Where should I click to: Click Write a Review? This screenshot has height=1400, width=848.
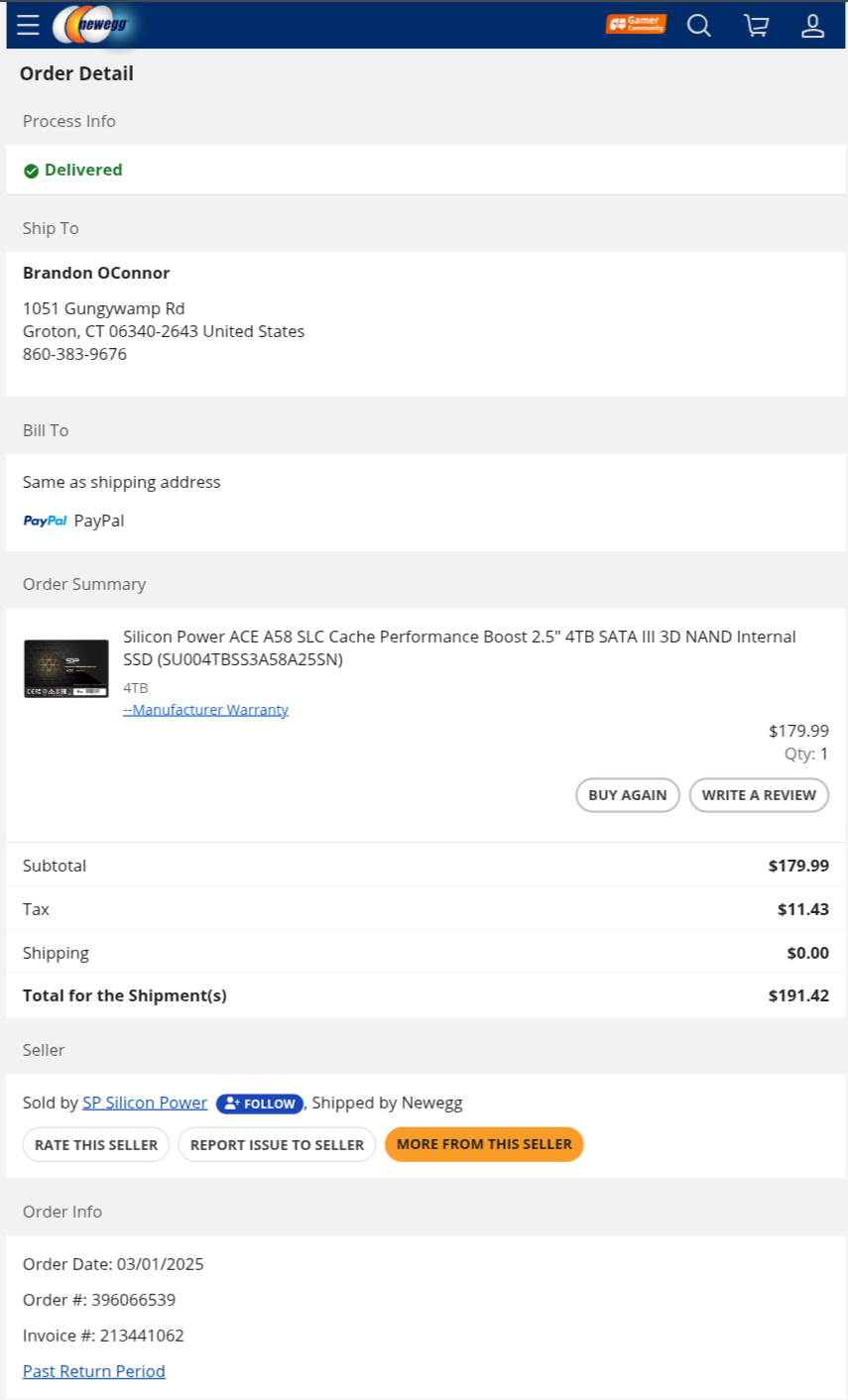pos(759,795)
